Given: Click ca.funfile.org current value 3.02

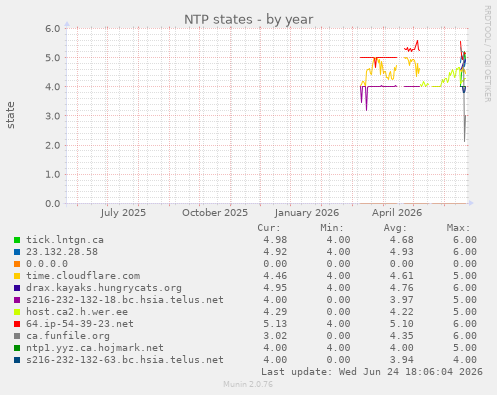Looking at the screenshot, I should click(275, 336).
